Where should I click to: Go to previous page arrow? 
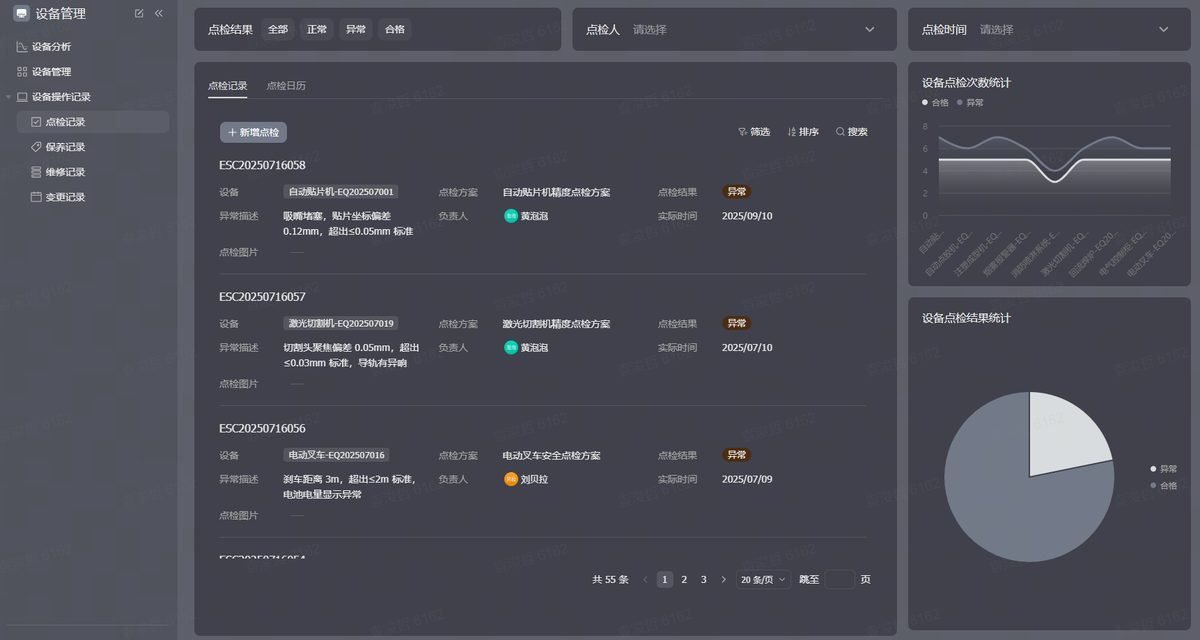[645, 579]
